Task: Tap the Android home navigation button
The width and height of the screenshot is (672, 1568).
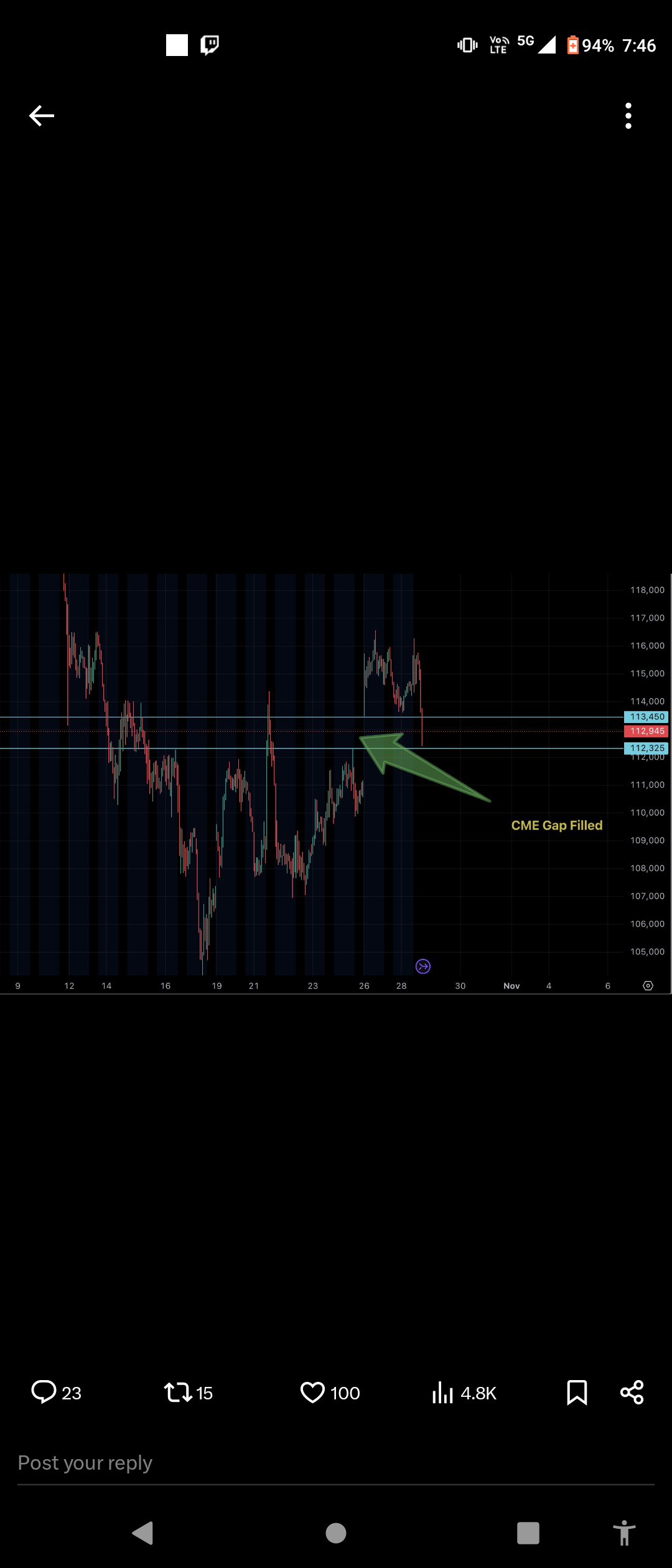Action: [336, 1533]
